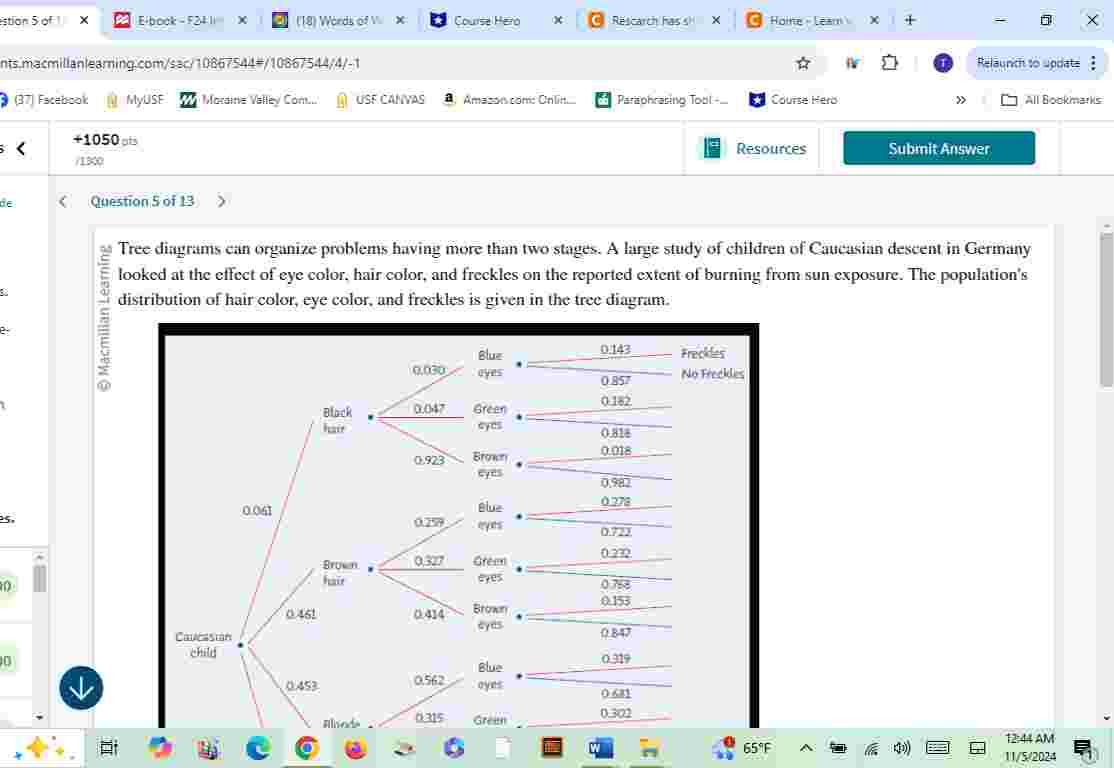Viewport: 1114px width, 768px height.
Task: Advance using the next question chevron
Action: 222,201
